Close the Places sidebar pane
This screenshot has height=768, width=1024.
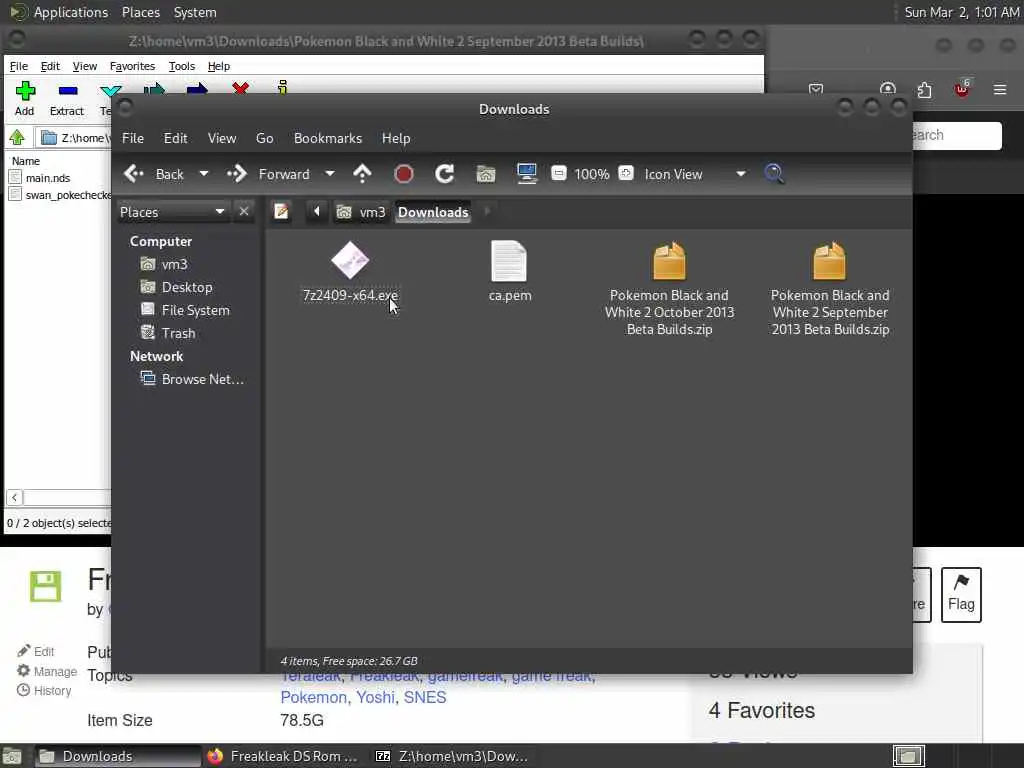(244, 212)
